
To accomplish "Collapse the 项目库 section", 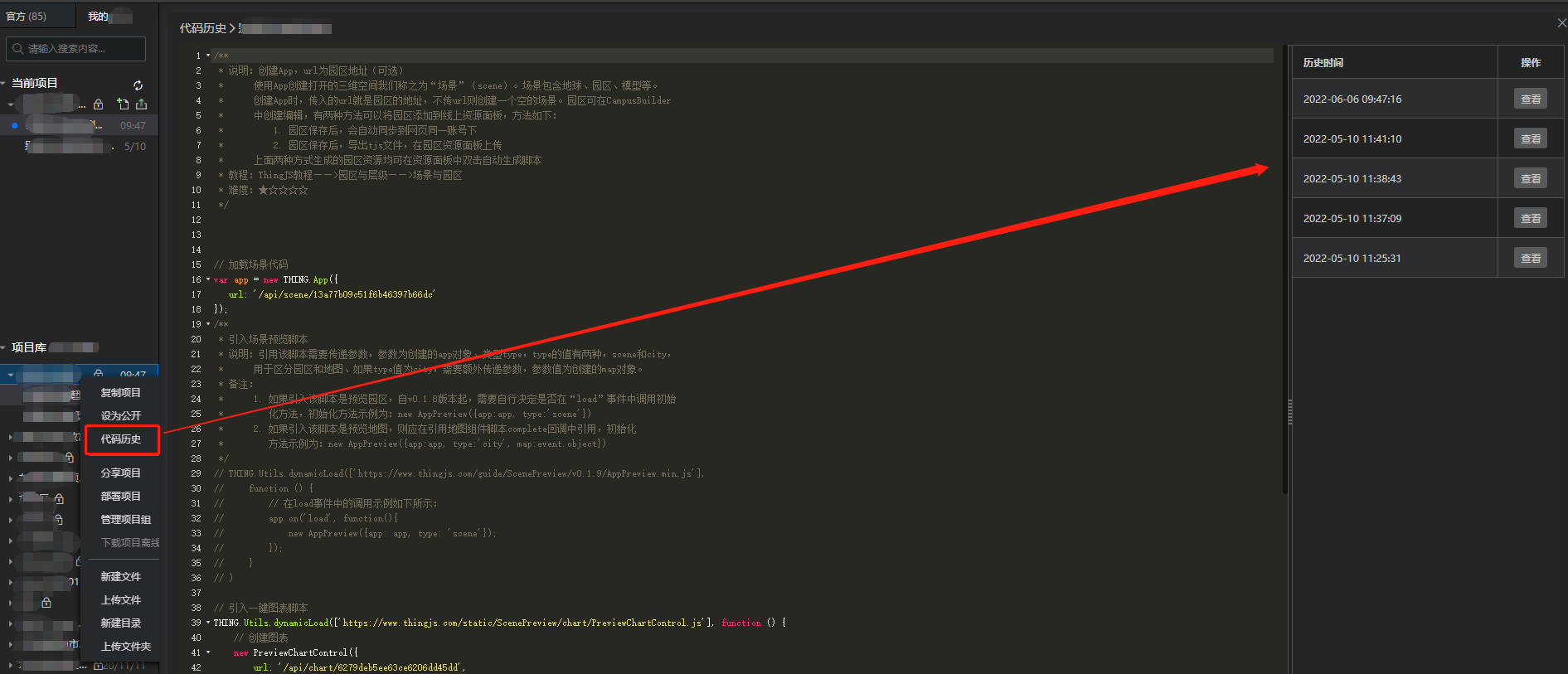I will (x=4, y=347).
